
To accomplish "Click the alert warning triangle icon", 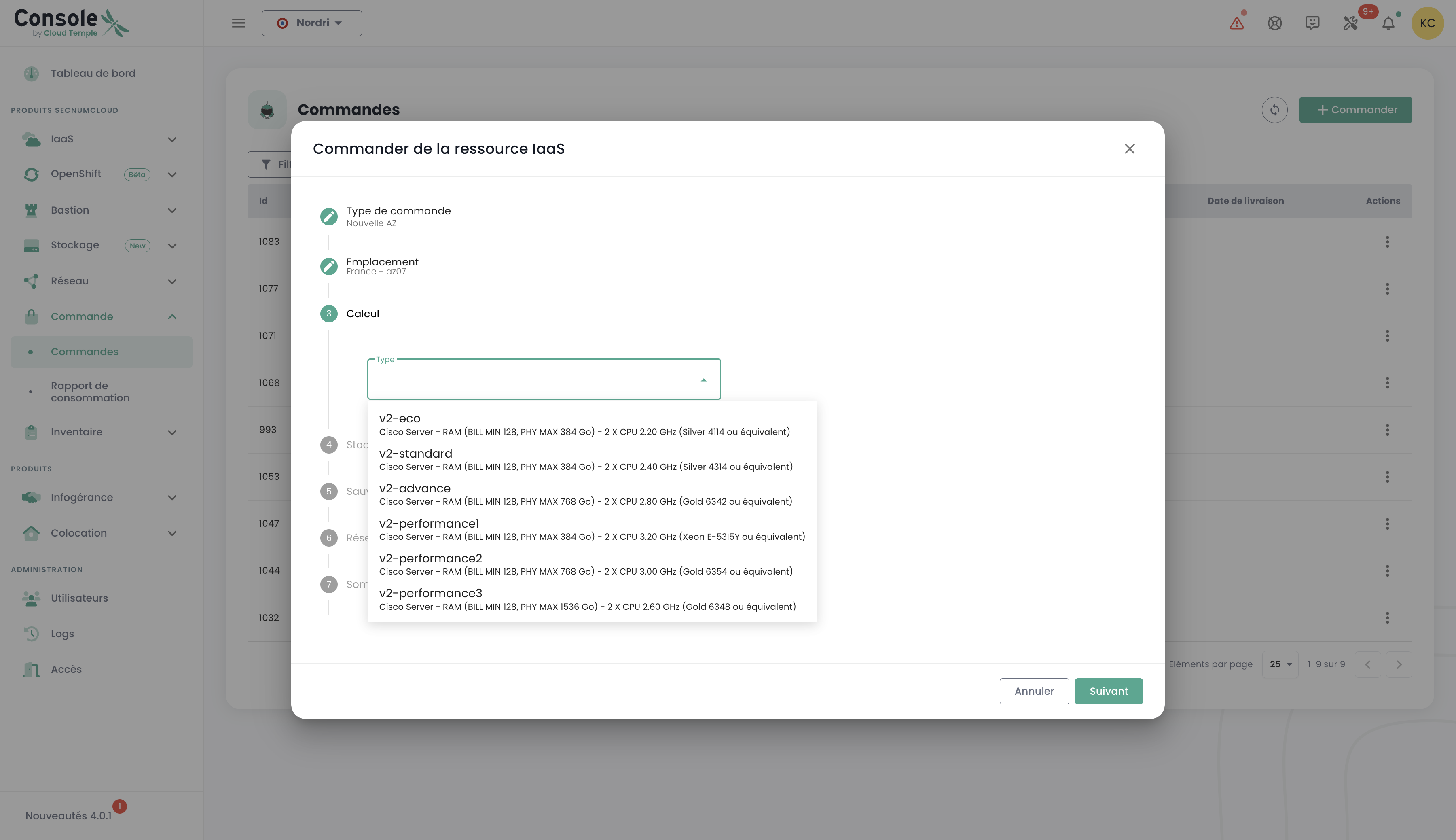I will (1236, 23).
